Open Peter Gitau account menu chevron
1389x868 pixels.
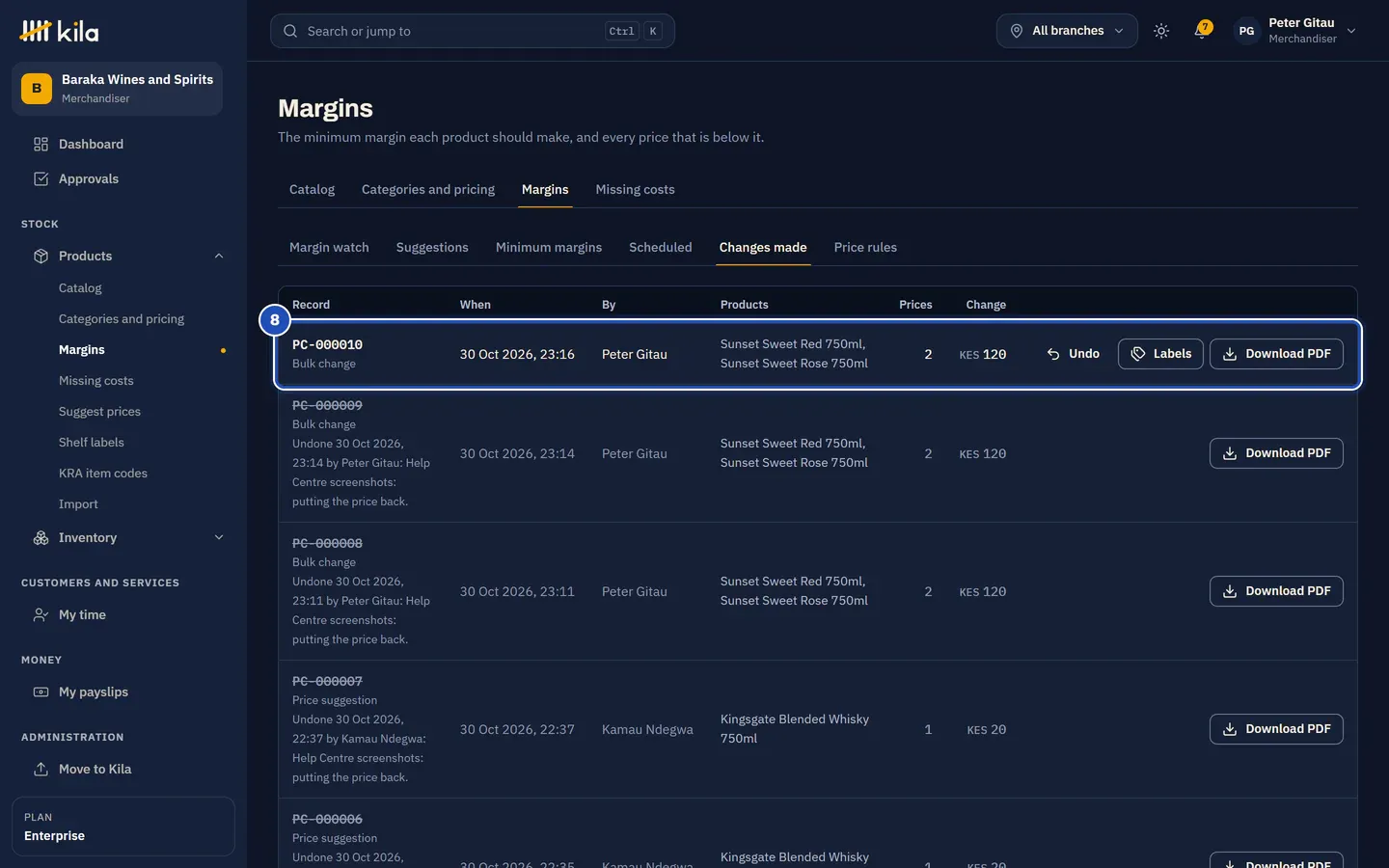coord(1351,31)
